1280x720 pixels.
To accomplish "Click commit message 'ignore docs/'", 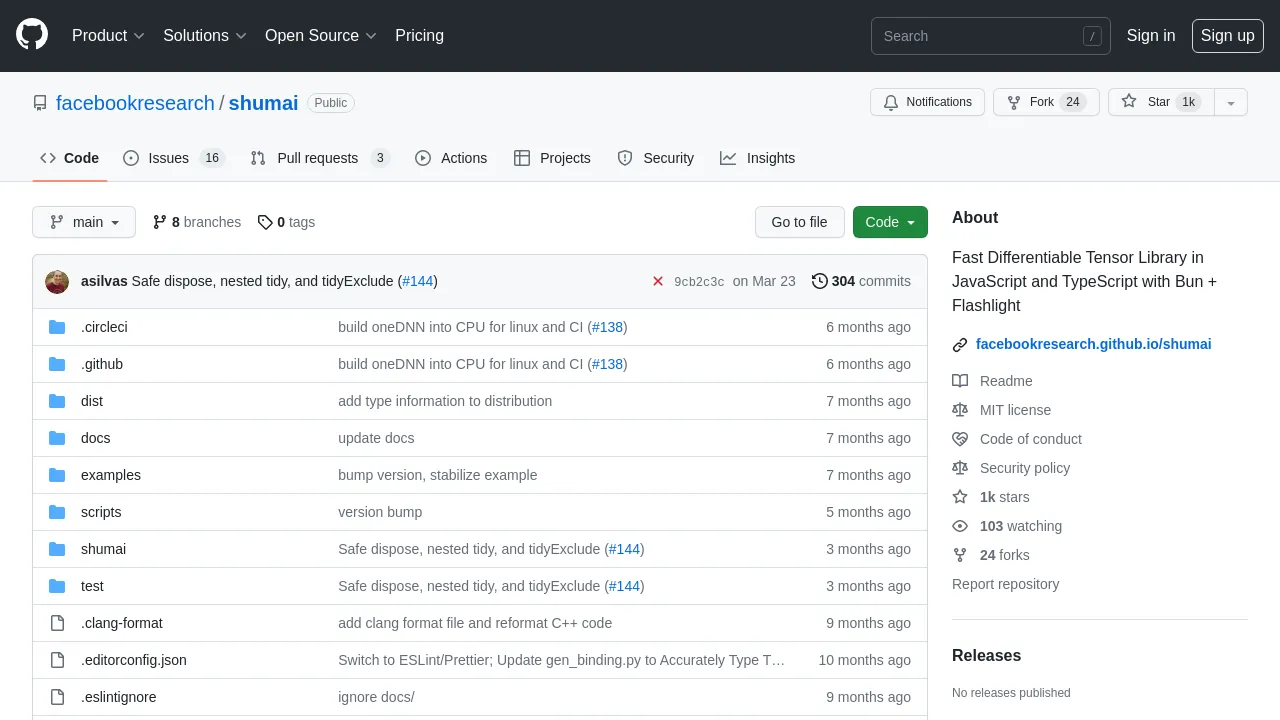I will point(376,697).
